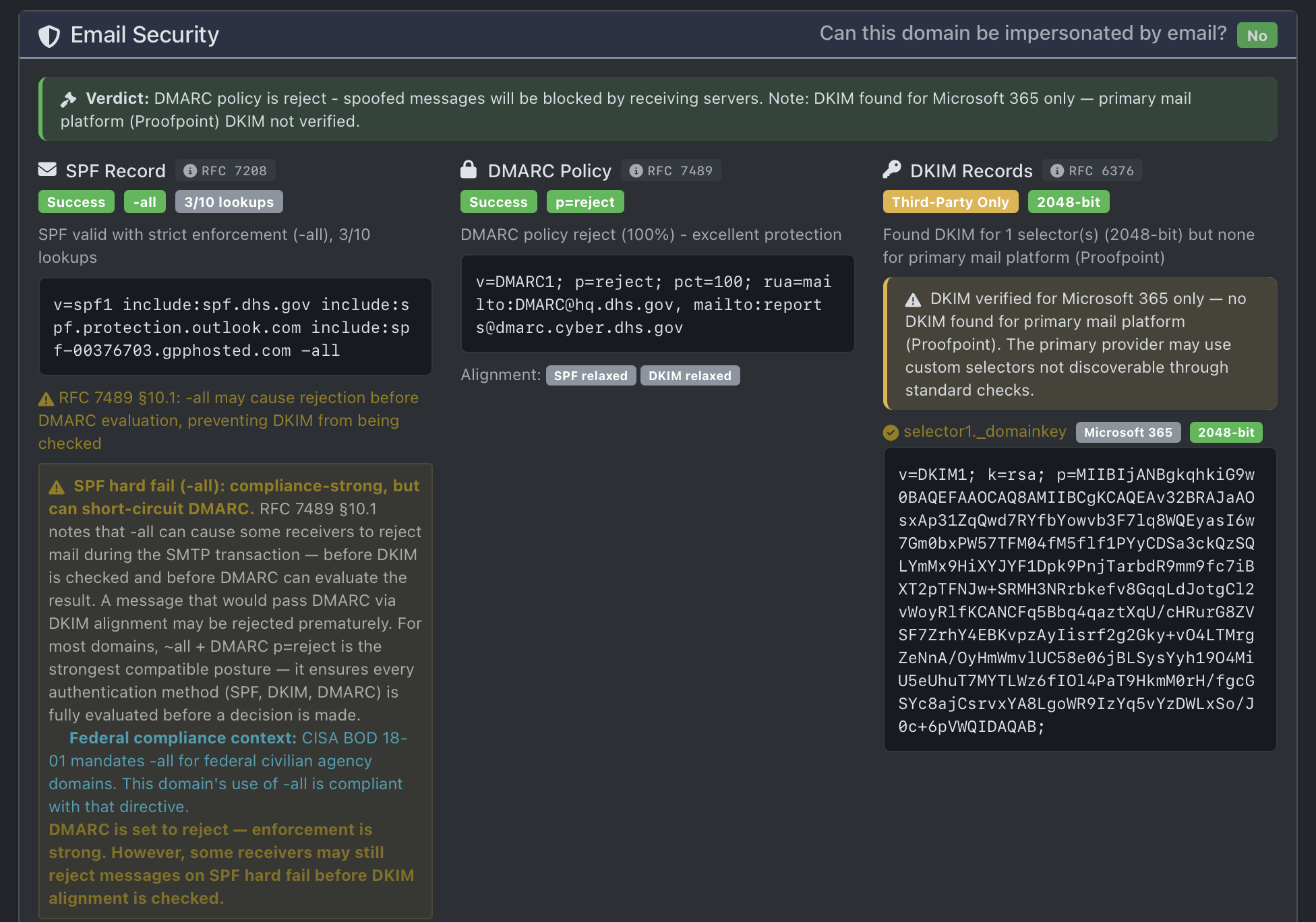Click the SPF Record heading
The image size is (1316, 922).
(x=115, y=171)
